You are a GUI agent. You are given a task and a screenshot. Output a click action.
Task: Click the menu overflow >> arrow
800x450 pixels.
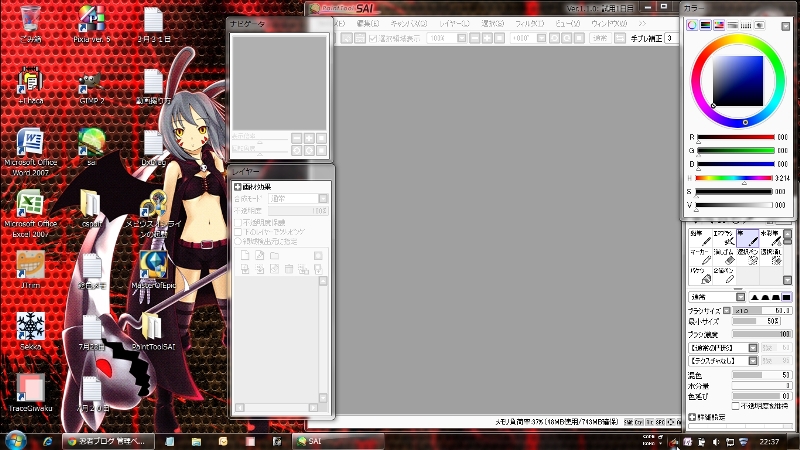[642, 23]
